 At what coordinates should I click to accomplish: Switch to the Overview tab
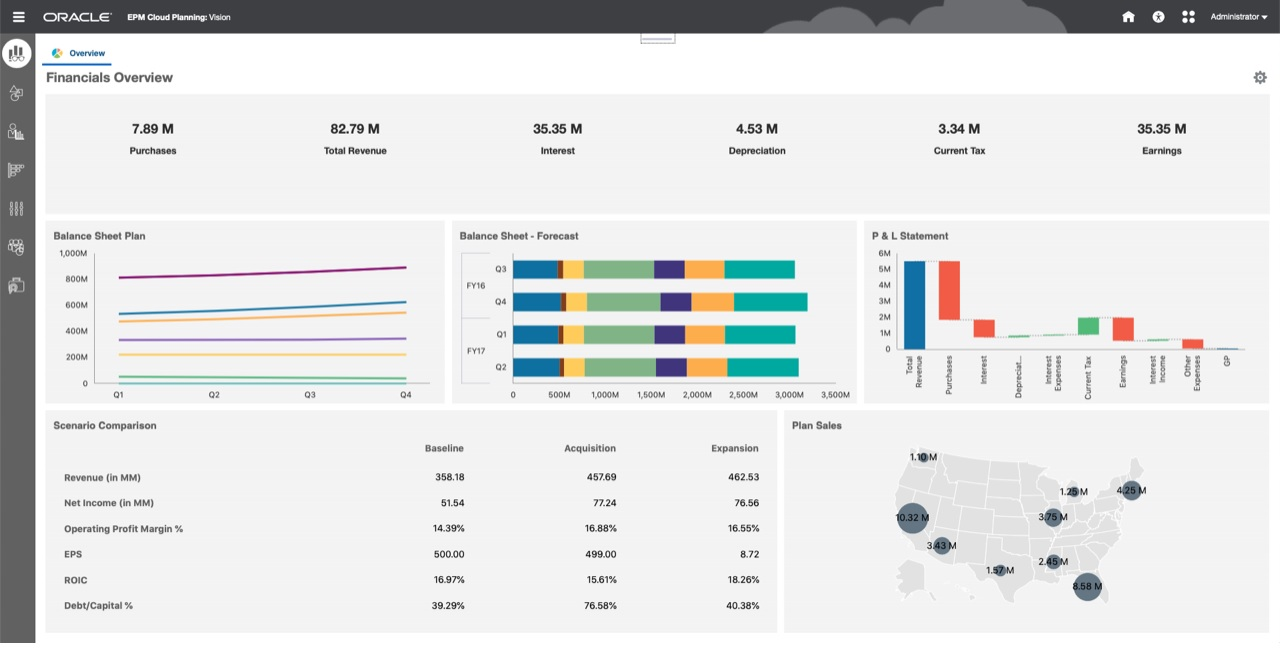pyautogui.click(x=77, y=53)
